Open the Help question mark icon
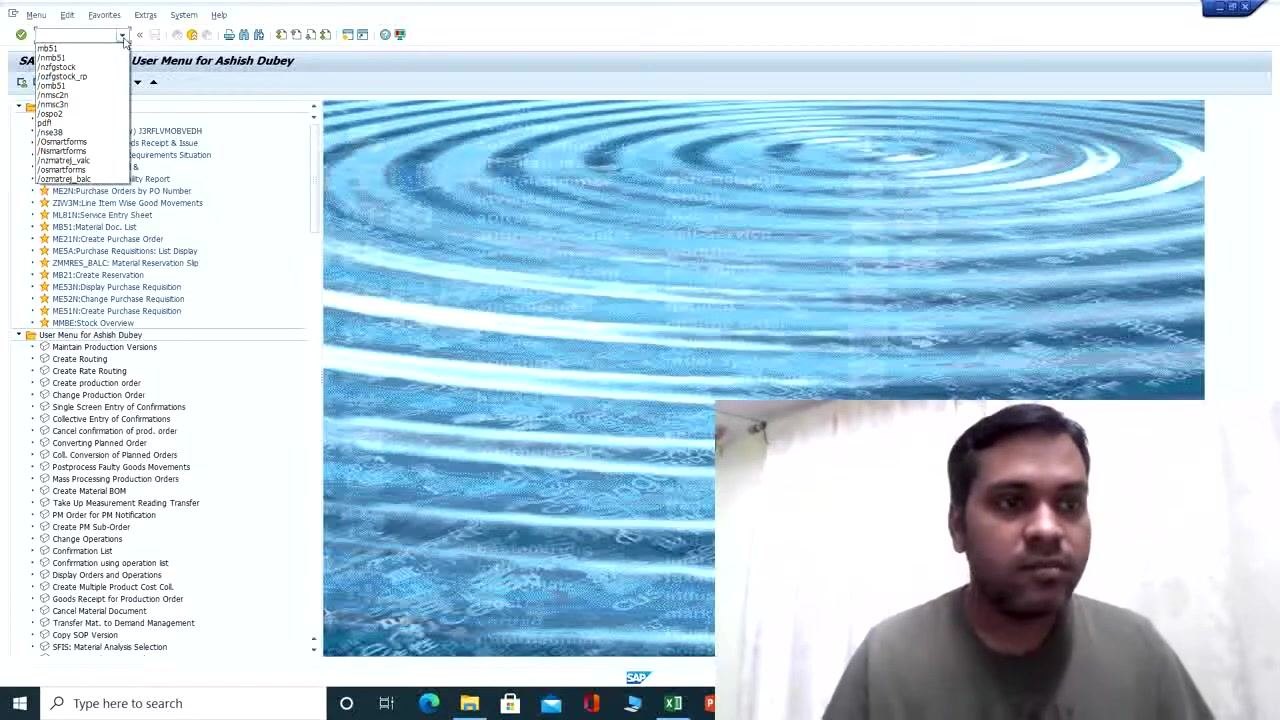Screen dimensions: 1280x720 pos(385,35)
